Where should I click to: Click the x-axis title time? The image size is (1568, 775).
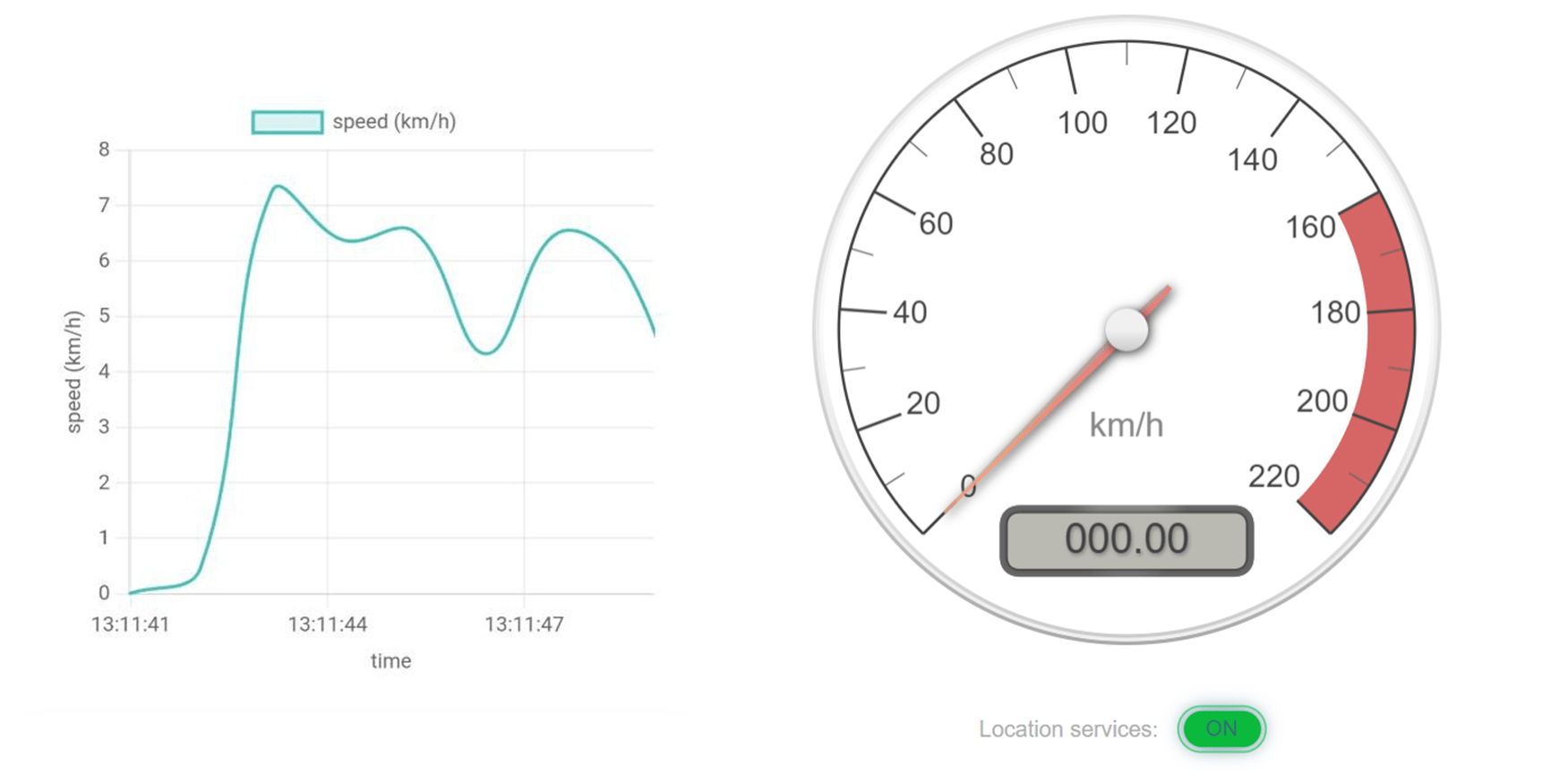391,661
